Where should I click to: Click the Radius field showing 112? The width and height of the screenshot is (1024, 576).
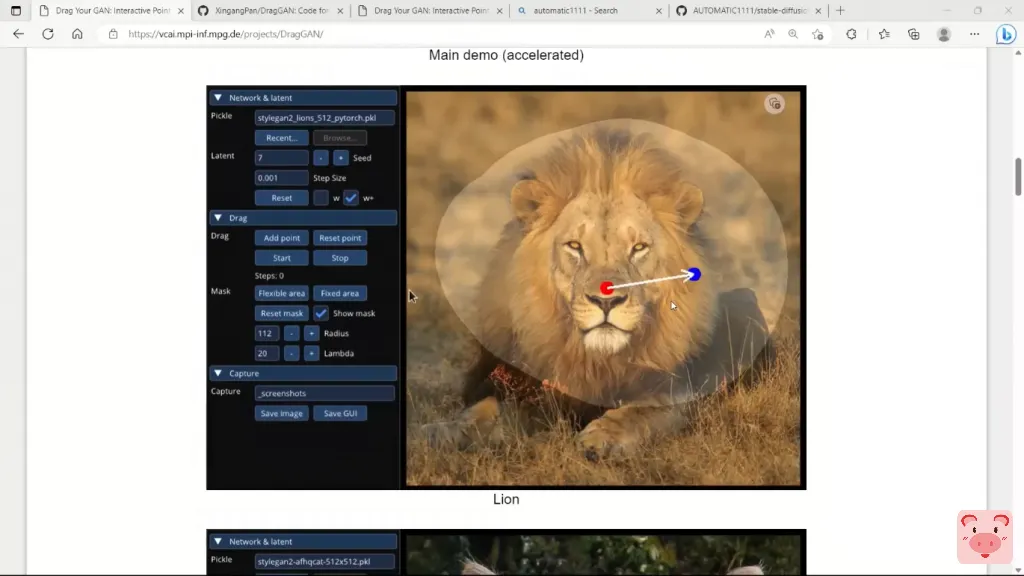pyautogui.click(x=267, y=334)
